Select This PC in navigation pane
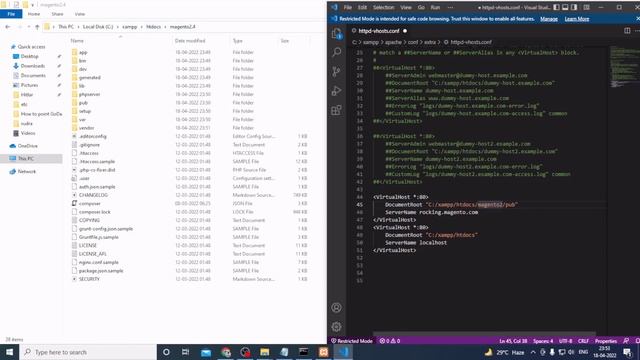Viewport: 640px width, 360px height. tap(25, 158)
